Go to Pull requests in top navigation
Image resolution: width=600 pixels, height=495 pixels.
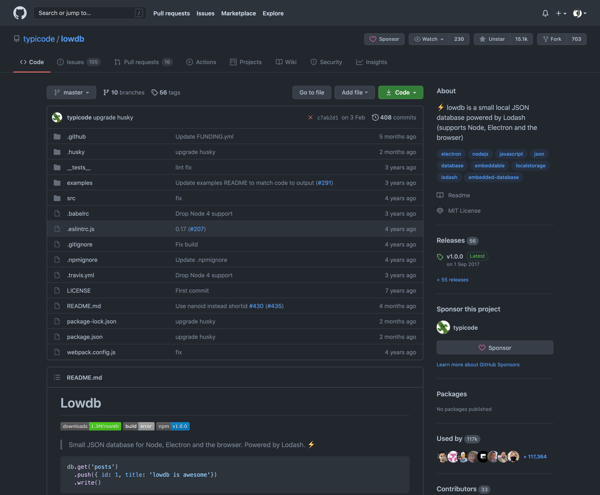point(171,13)
